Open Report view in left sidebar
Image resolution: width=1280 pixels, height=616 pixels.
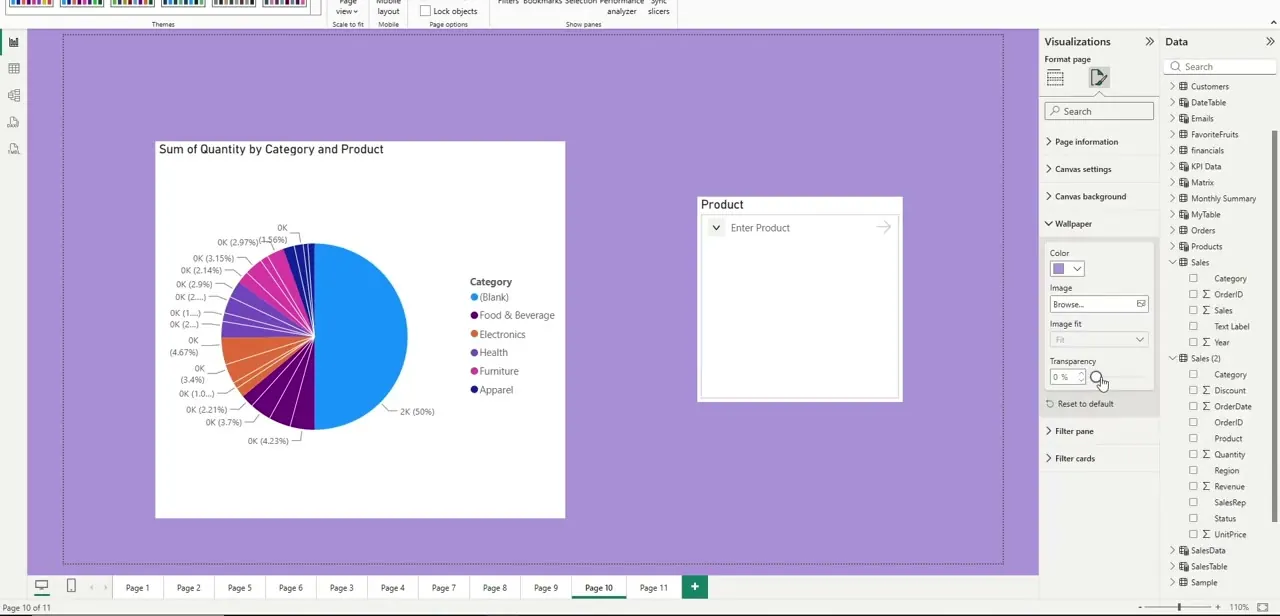tap(14, 42)
